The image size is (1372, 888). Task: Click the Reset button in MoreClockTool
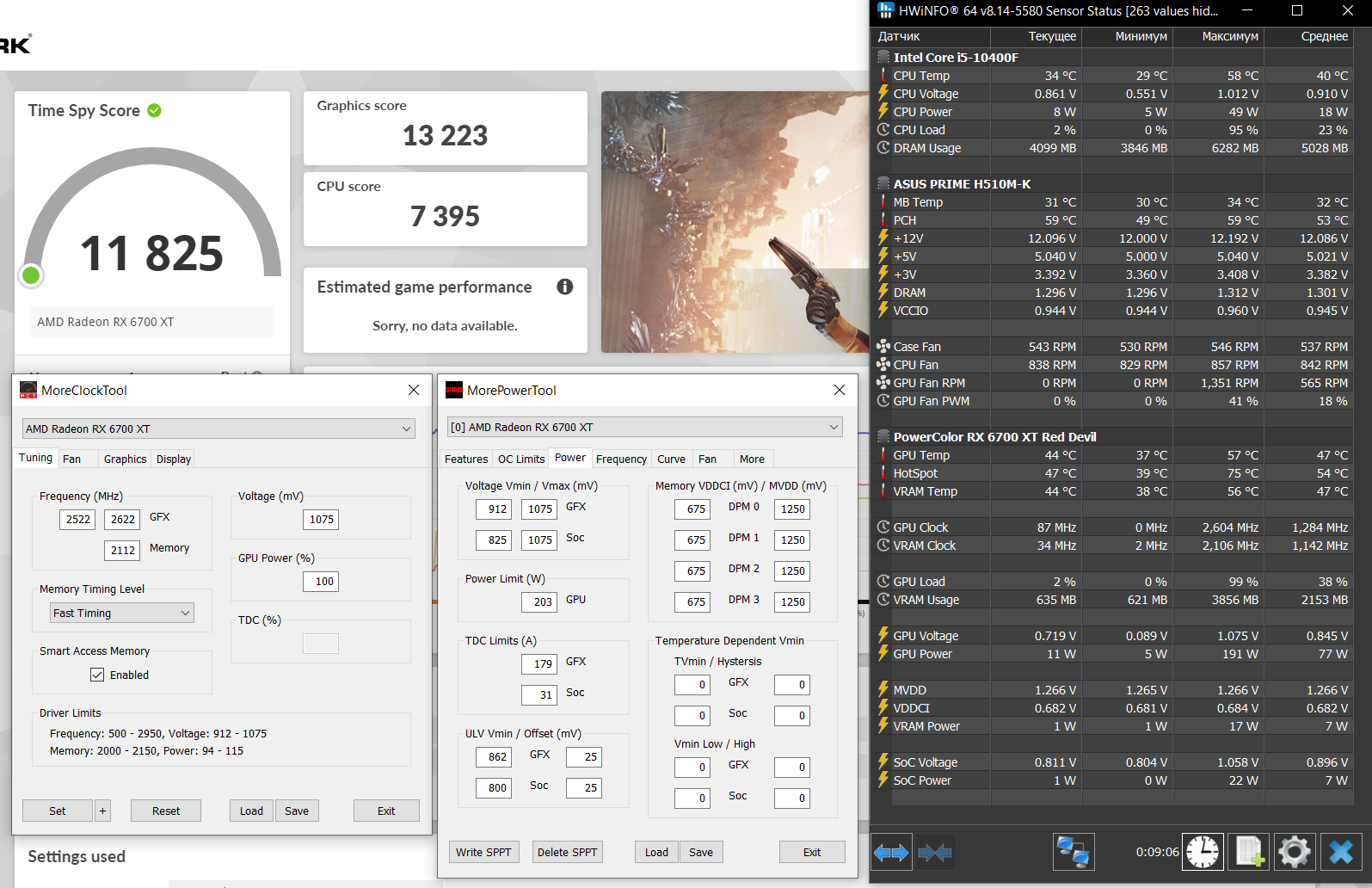(x=166, y=811)
